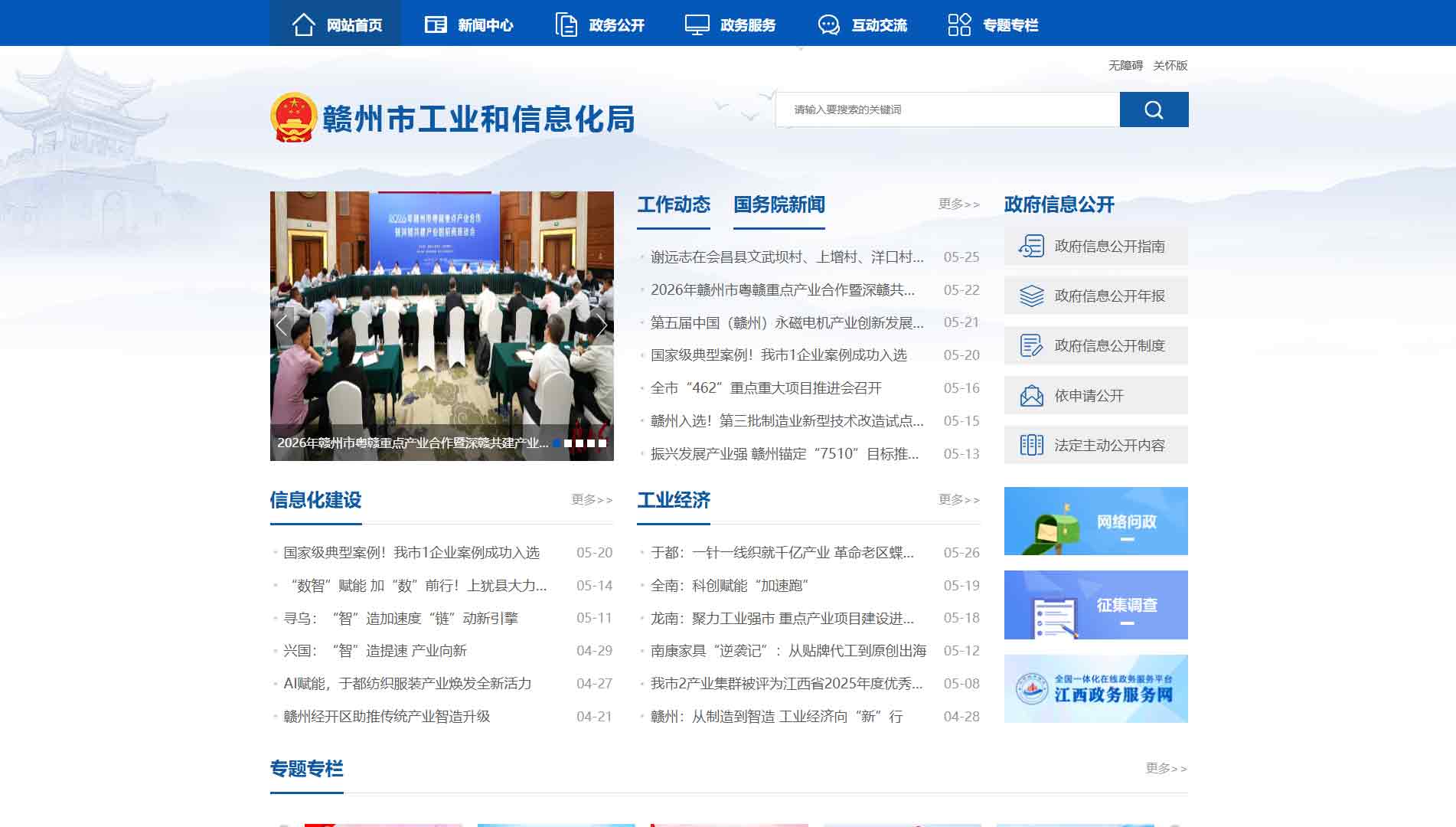Screen dimensions: 1456x827
Task: Open 国家级典型案例 article dated 05-20 in 工作动态
Action: point(779,355)
